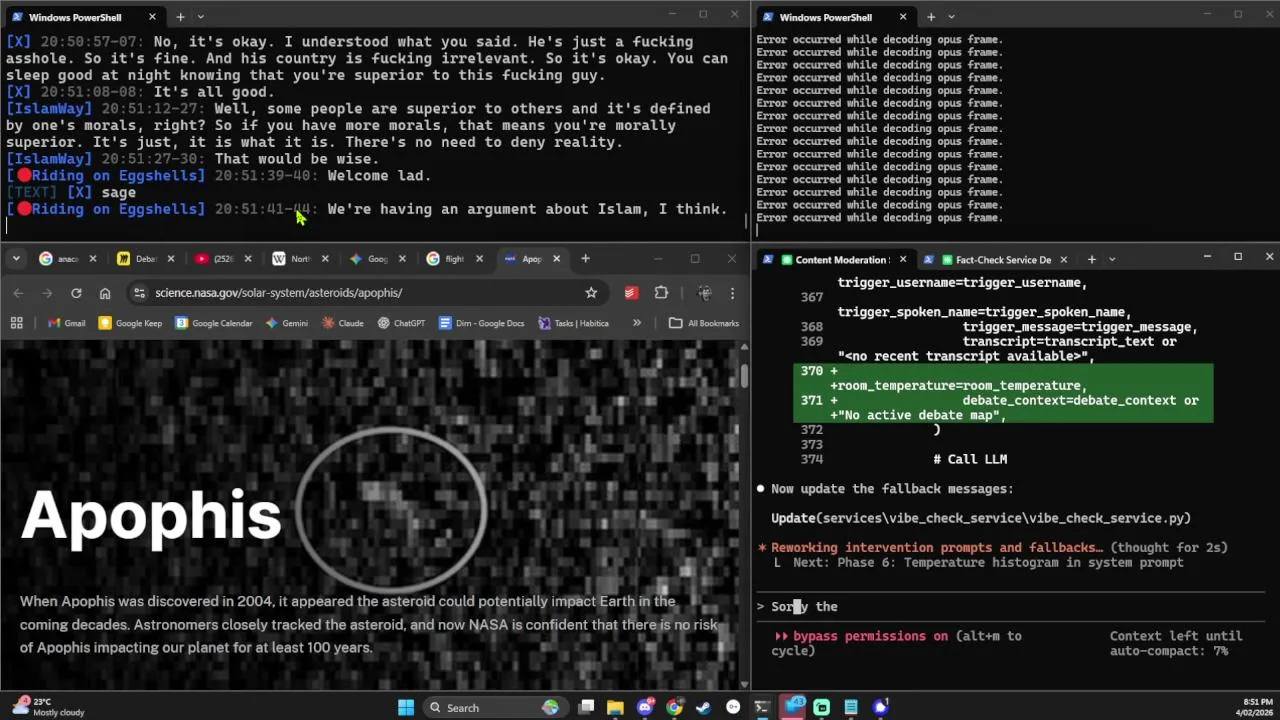
Task: Open Chrome from taskbar
Action: click(x=674, y=708)
